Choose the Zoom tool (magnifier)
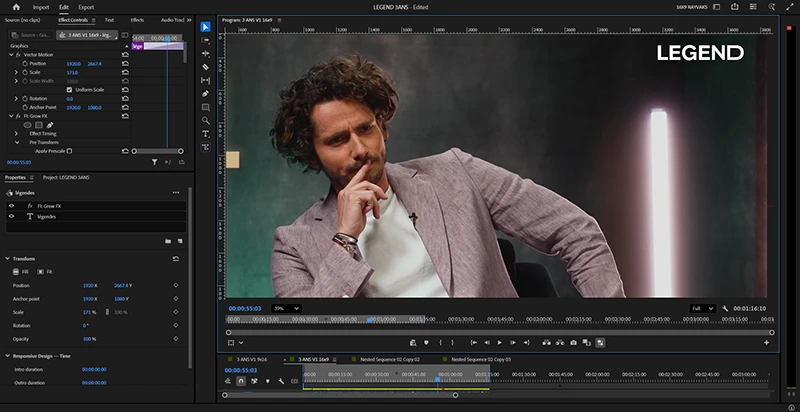This screenshot has height=412, width=800. point(205,121)
